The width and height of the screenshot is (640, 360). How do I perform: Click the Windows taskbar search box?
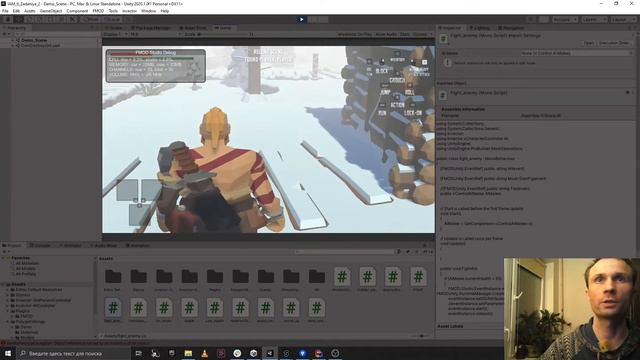click(73, 353)
